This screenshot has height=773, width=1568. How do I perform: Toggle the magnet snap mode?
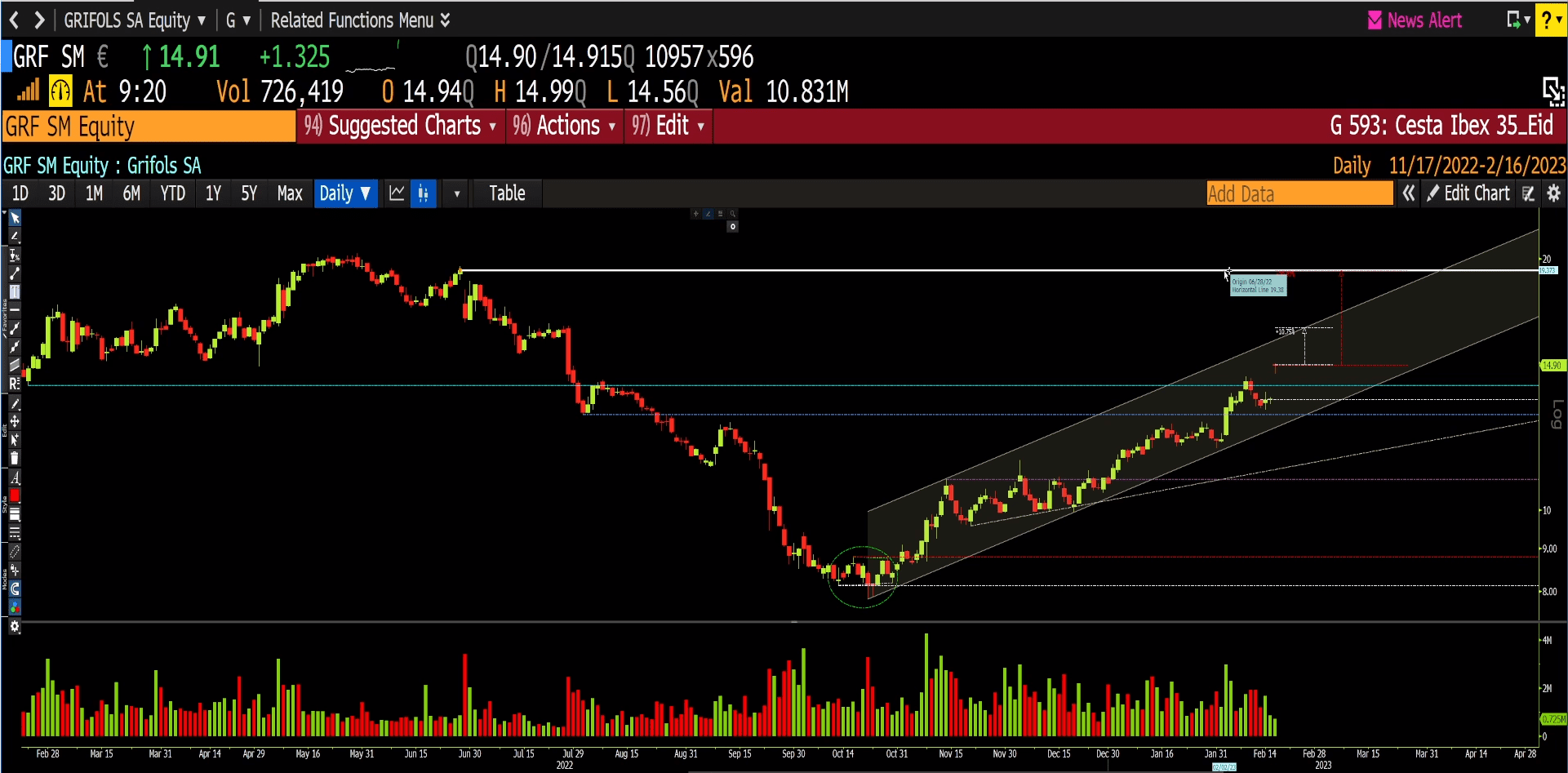coord(15,589)
